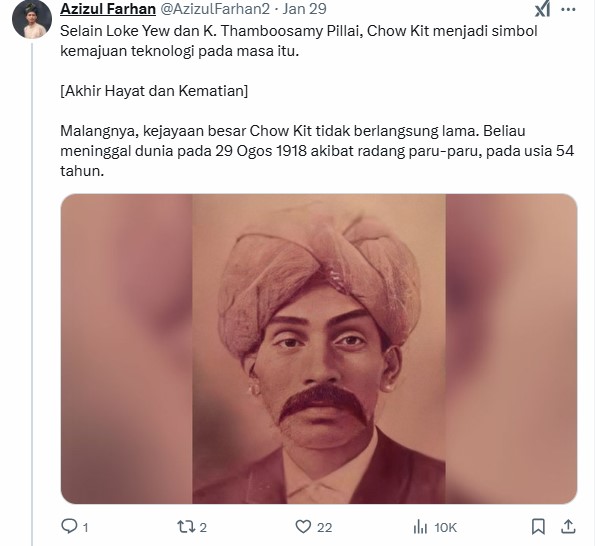Click the Jan 29 timestamp

304,9
